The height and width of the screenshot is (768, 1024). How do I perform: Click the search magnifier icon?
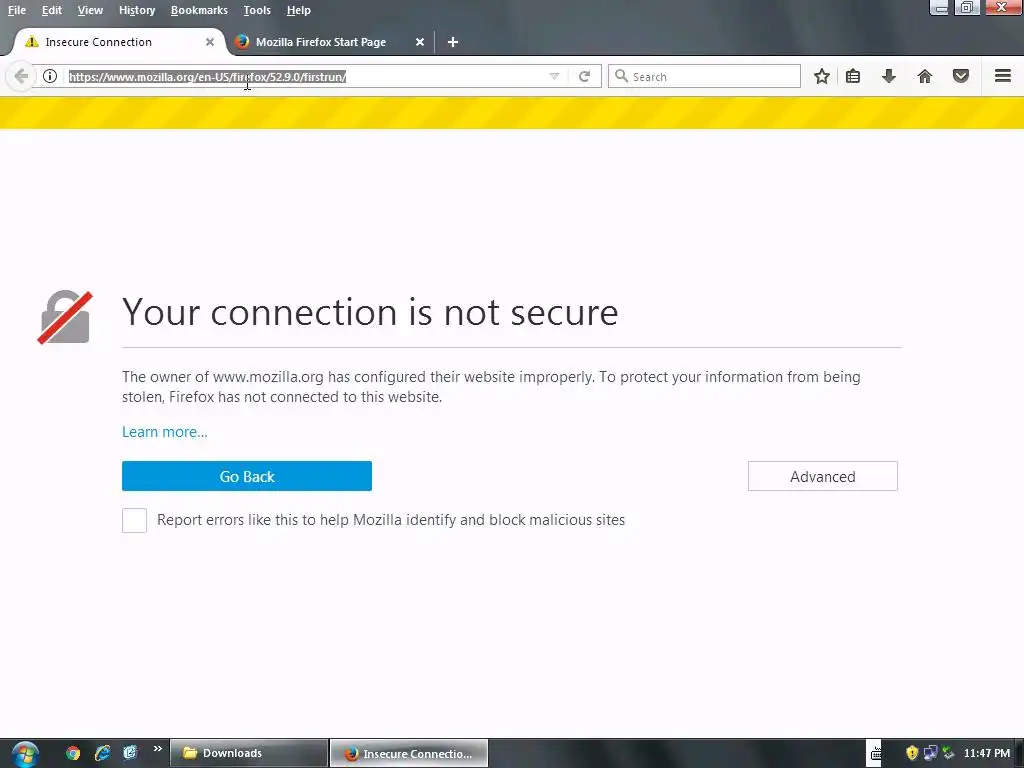(x=621, y=76)
